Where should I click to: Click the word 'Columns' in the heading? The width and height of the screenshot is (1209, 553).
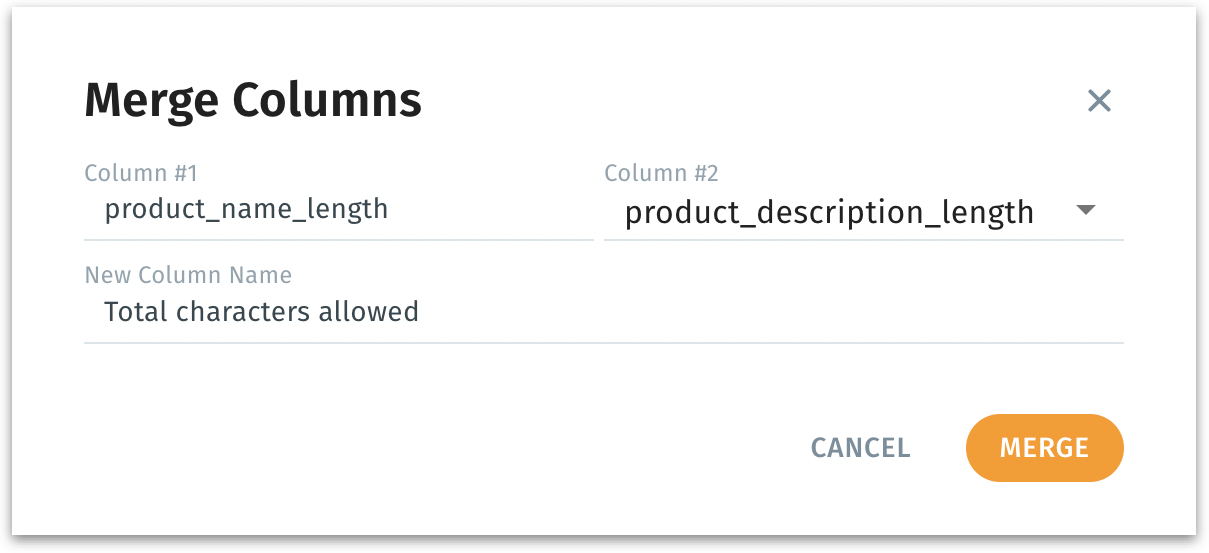point(326,100)
